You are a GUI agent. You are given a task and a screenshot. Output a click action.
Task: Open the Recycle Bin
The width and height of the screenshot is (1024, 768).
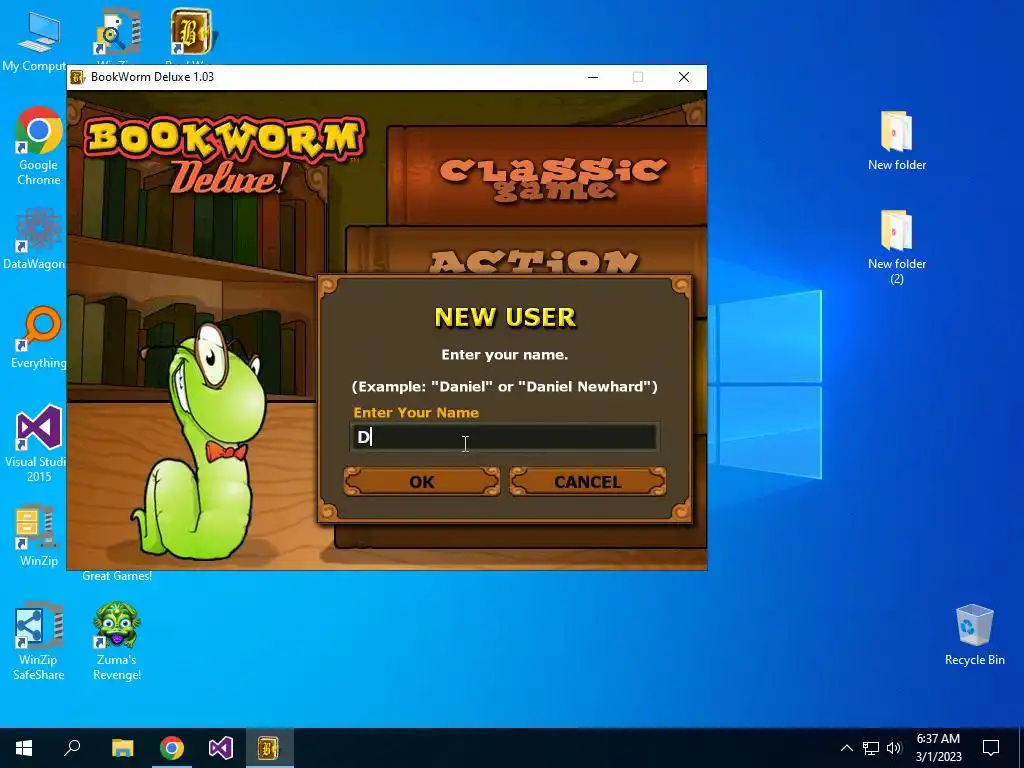tap(974, 635)
